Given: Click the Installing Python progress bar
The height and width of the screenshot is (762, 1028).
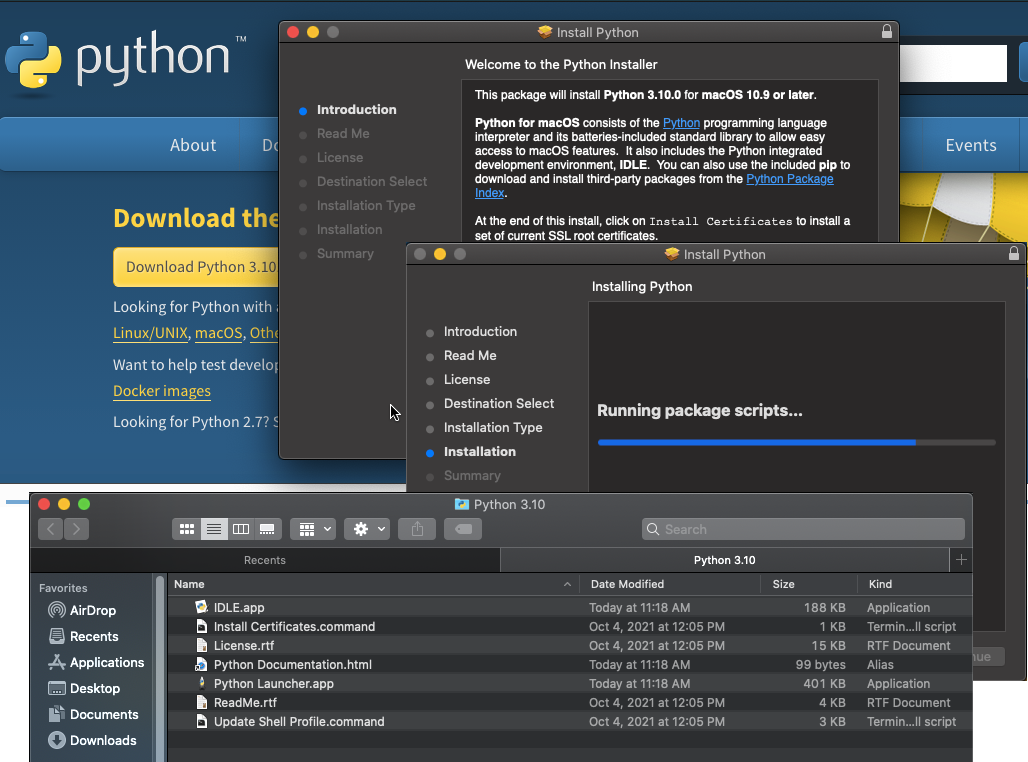Looking at the screenshot, I should point(797,443).
